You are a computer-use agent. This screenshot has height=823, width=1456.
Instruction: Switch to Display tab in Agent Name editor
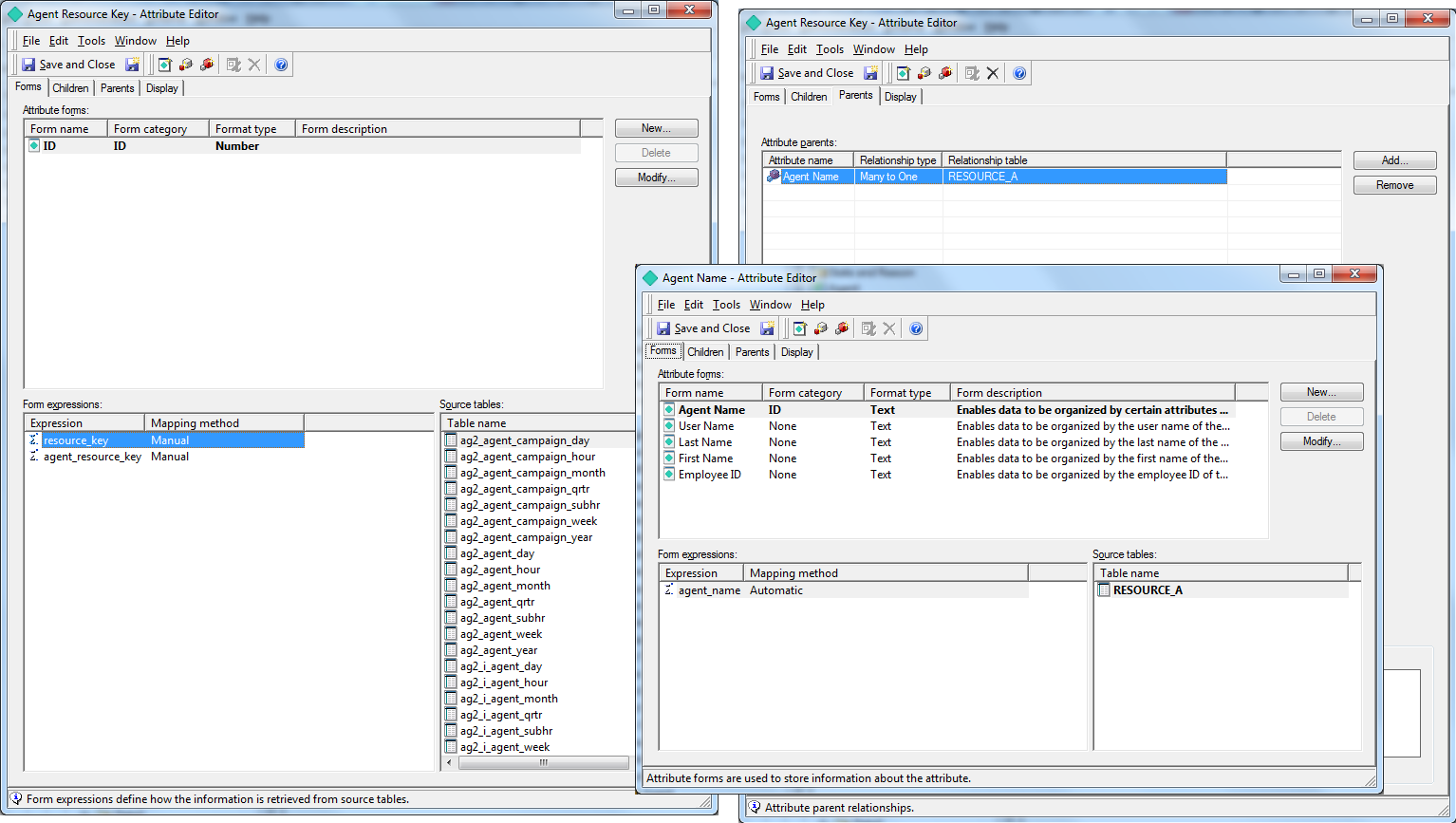[x=796, y=352]
